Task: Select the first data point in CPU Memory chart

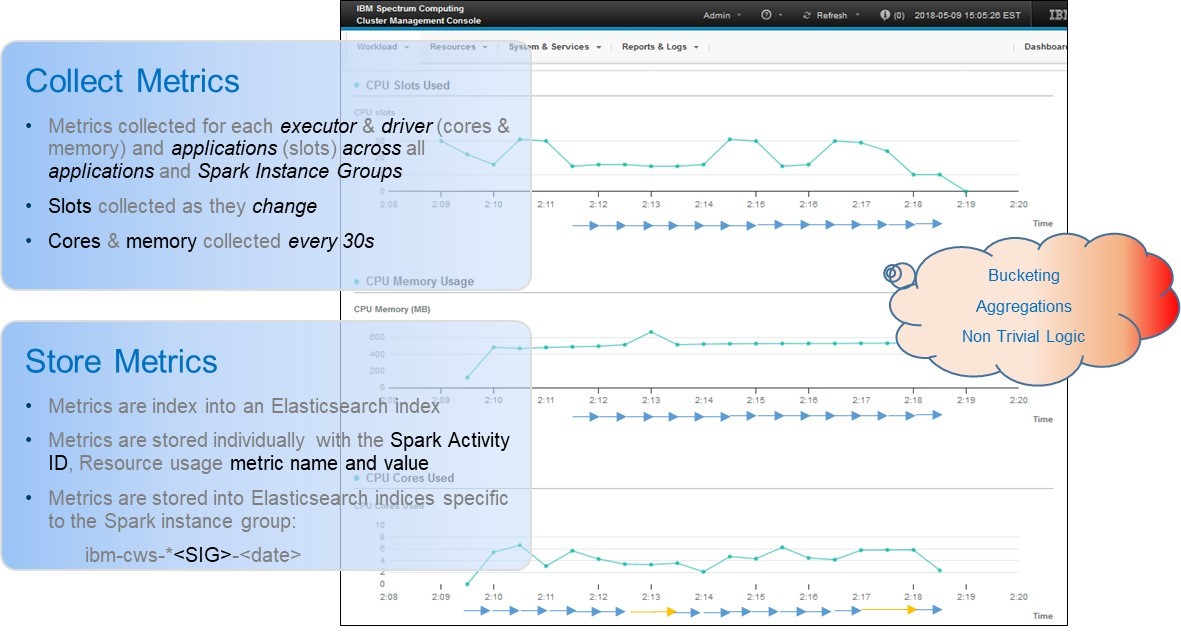Action: coord(467,377)
